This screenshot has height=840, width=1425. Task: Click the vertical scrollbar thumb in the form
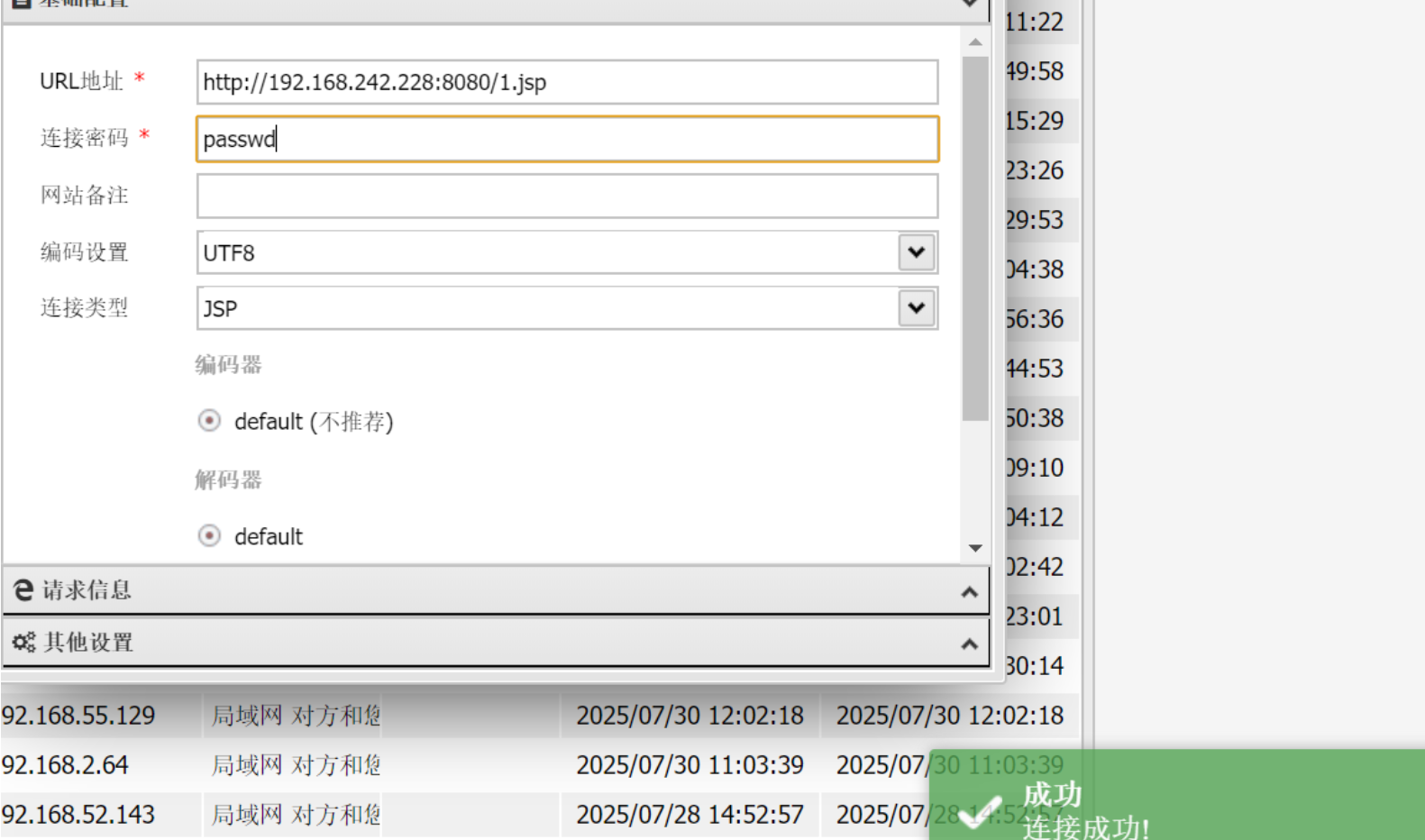pyautogui.click(x=975, y=239)
